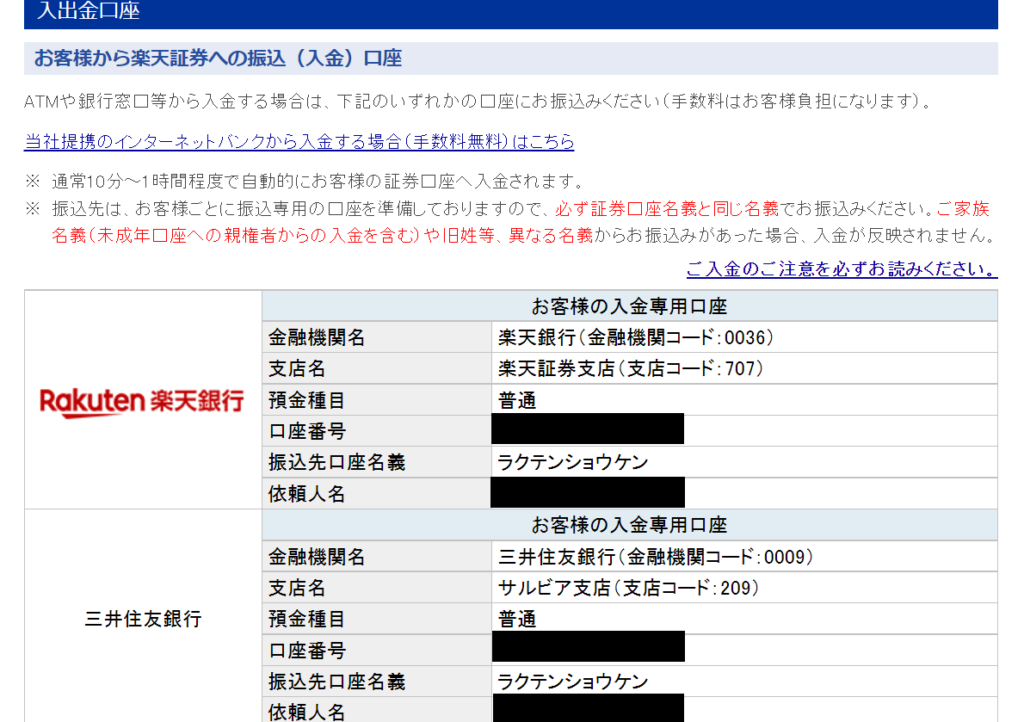The image size is (1024, 722).
Task: Click the Rakuten 楽天銀行 logo
Action: (142, 401)
